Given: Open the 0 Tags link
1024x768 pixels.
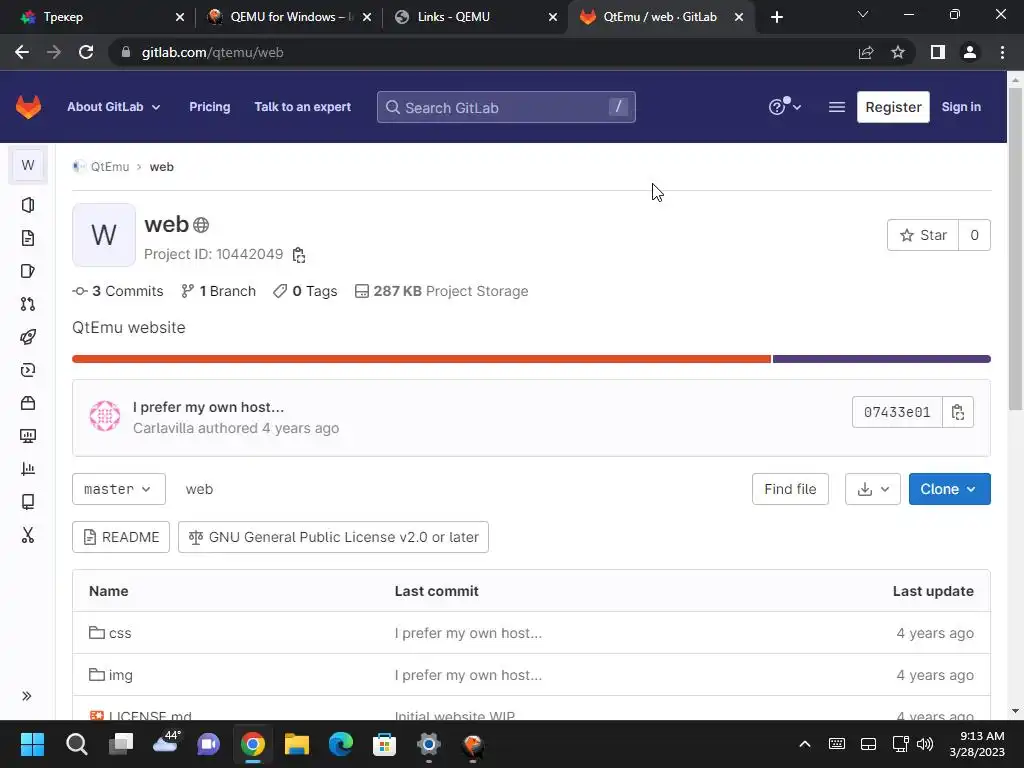Looking at the screenshot, I should pos(305,291).
